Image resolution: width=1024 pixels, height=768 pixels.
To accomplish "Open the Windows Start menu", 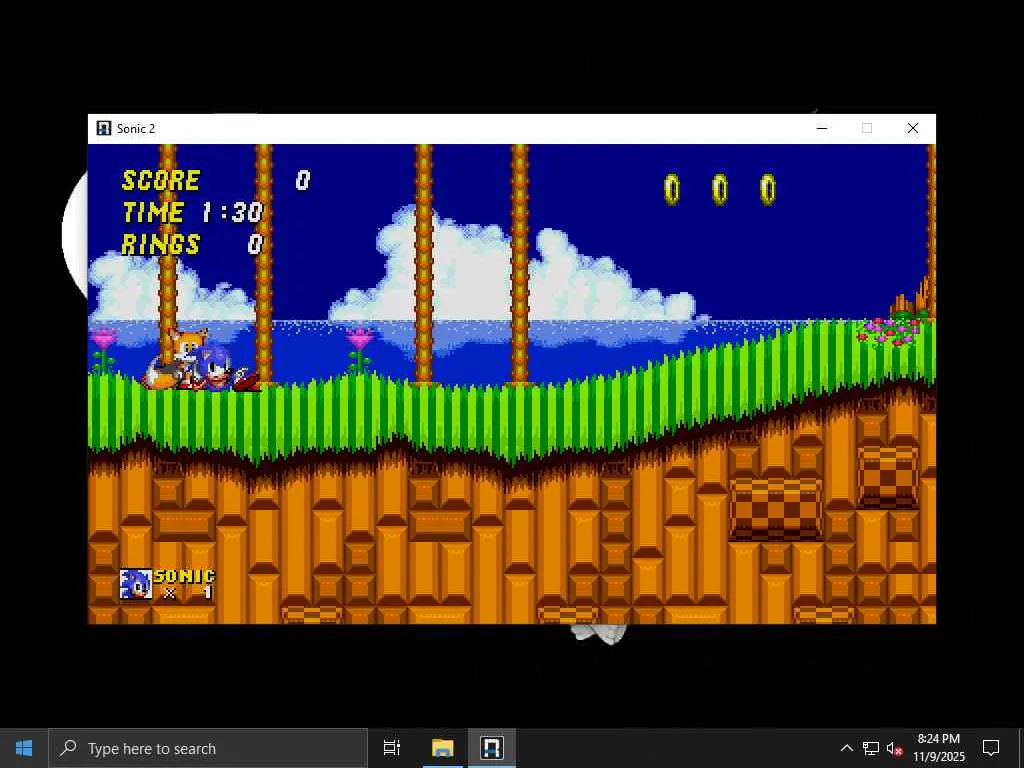I will [24, 748].
